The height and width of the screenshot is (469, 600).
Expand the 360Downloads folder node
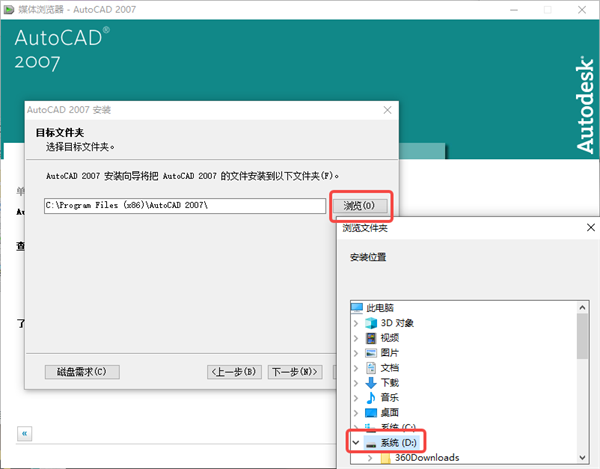click(370, 458)
